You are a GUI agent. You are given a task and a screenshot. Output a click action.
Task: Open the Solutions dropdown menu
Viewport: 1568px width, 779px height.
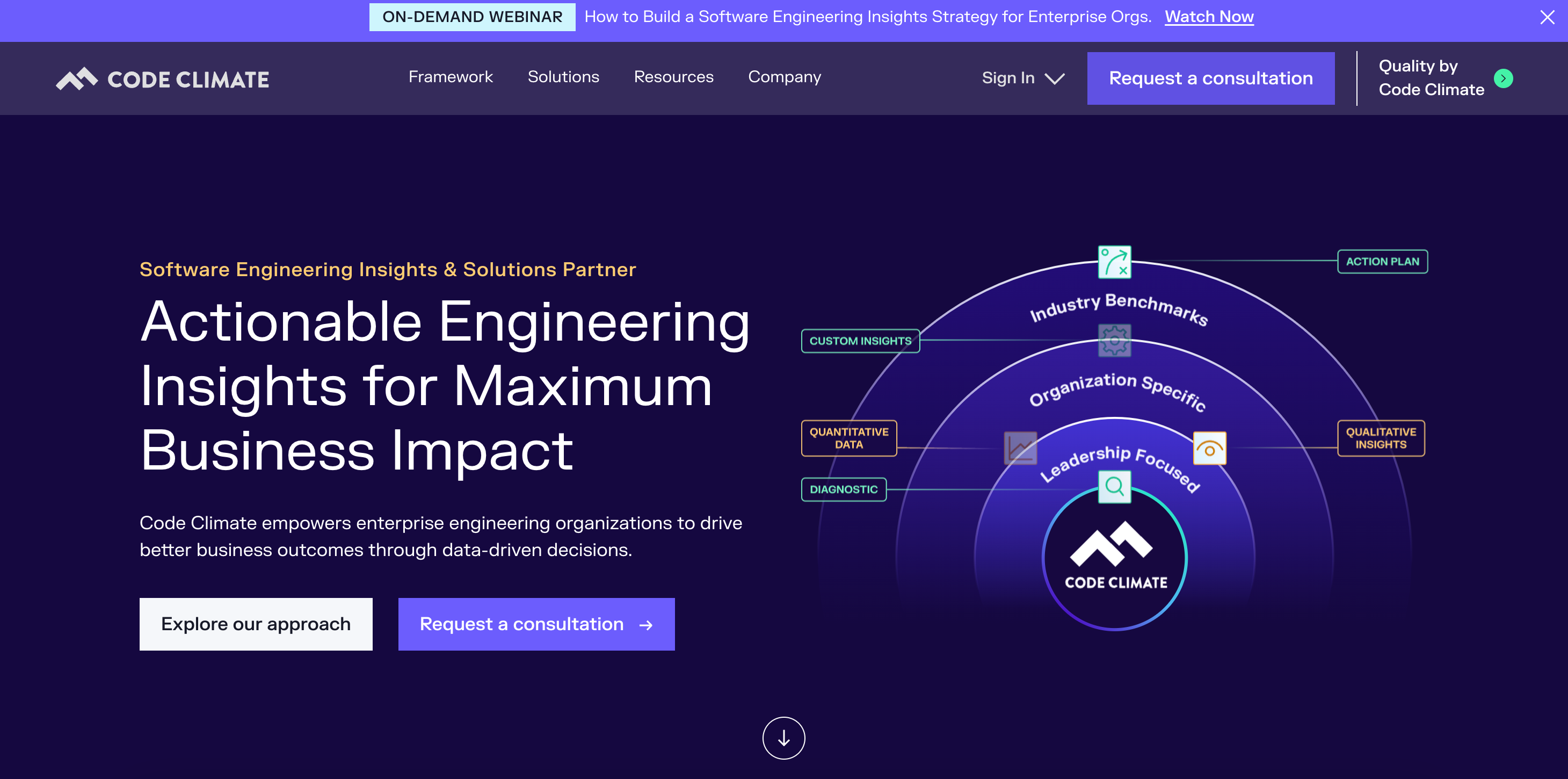point(563,77)
